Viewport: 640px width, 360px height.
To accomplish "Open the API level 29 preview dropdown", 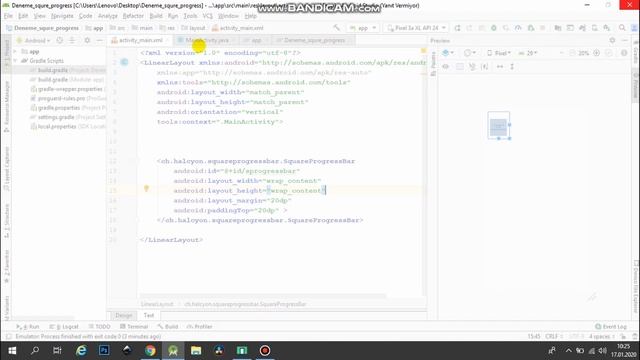I will point(528,53).
